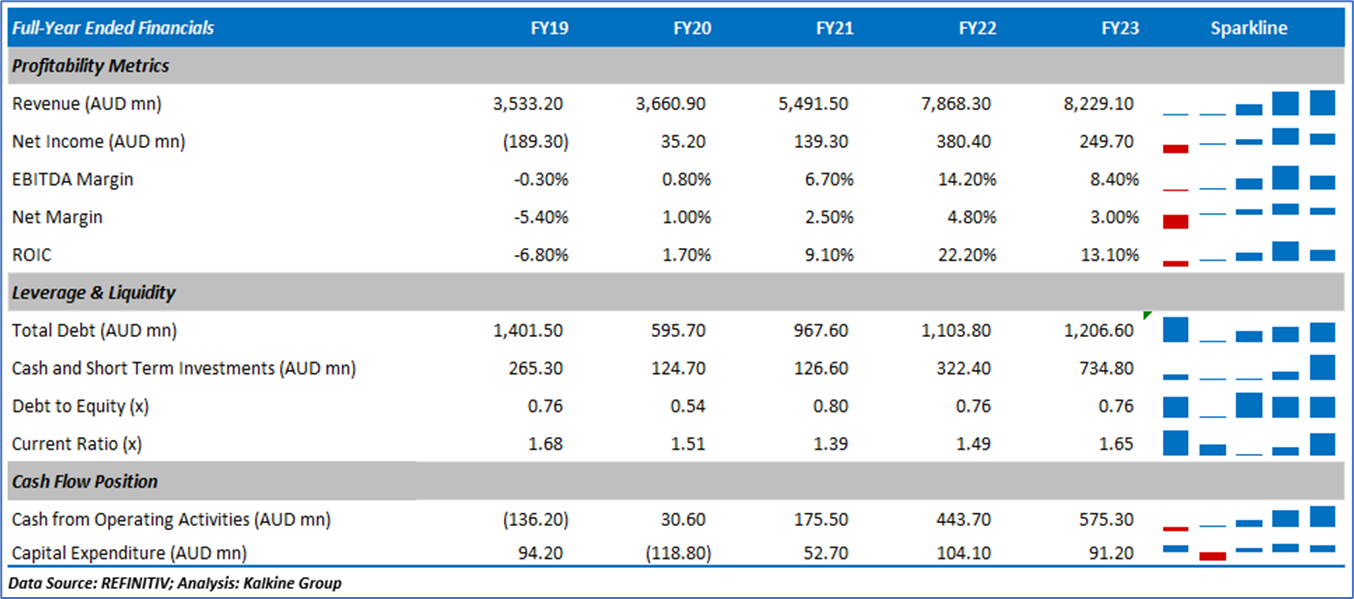Screen dimensions: 1354x599
Task: Select the Net Income sparkline chart
Action: (x=1249, y=141)
